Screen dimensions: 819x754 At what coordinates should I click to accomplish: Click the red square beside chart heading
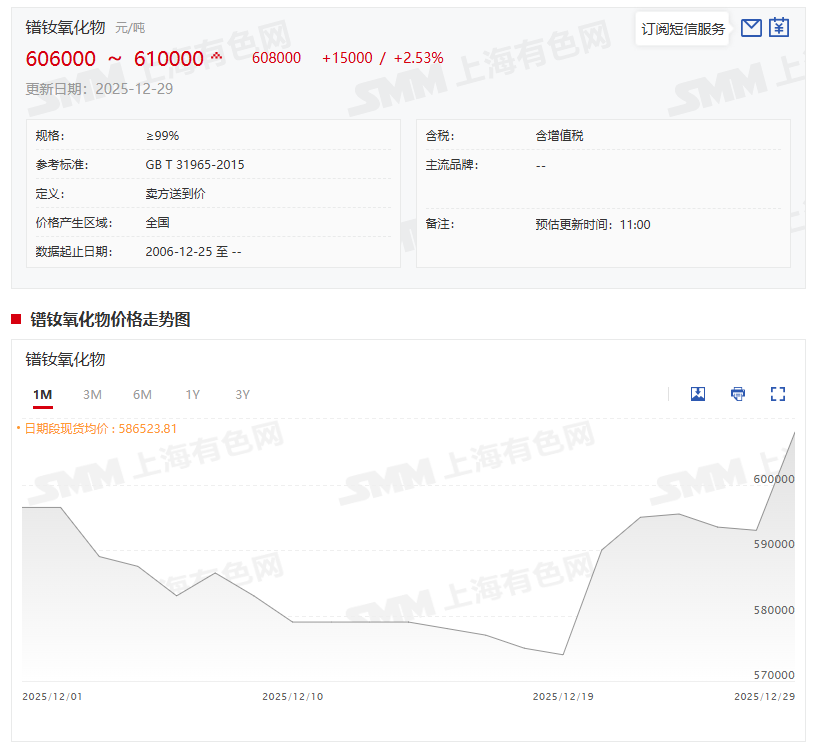click(16, 319)
